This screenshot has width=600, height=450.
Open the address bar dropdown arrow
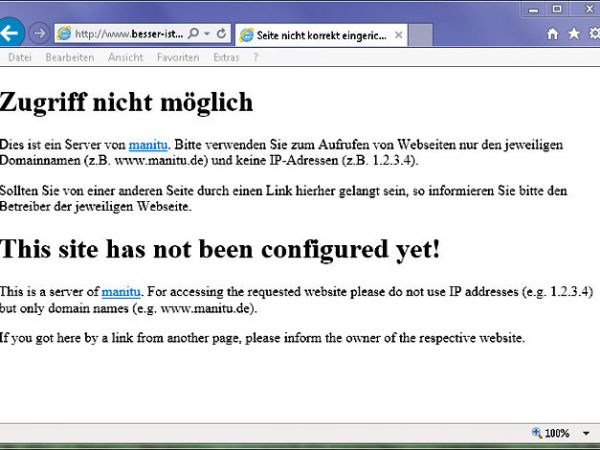click(x=207, y=34)
